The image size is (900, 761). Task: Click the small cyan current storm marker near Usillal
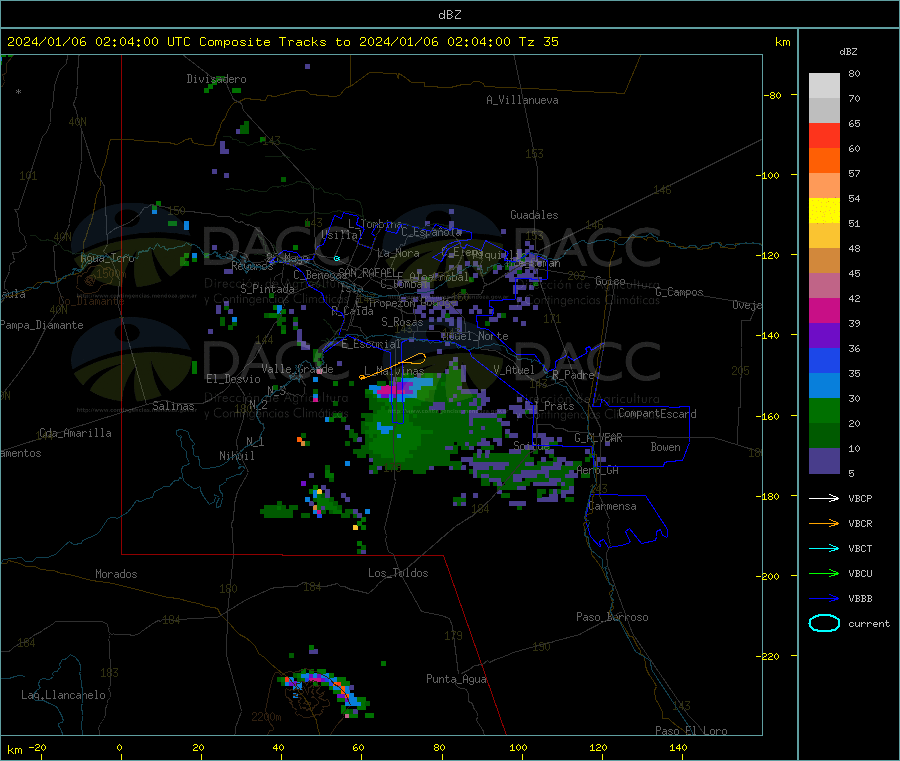[337, 258]
